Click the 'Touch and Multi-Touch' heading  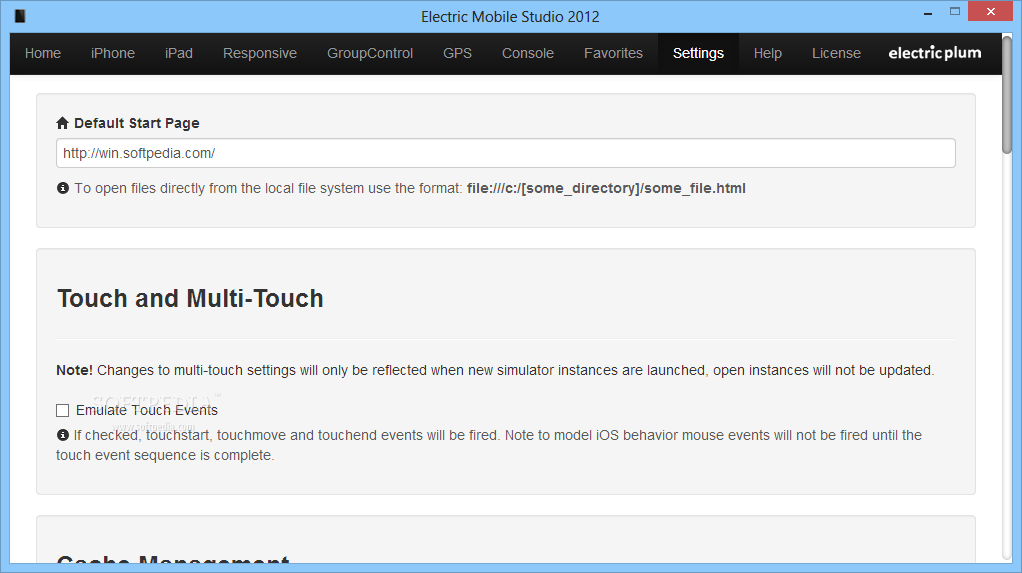[x=190, y=299]
